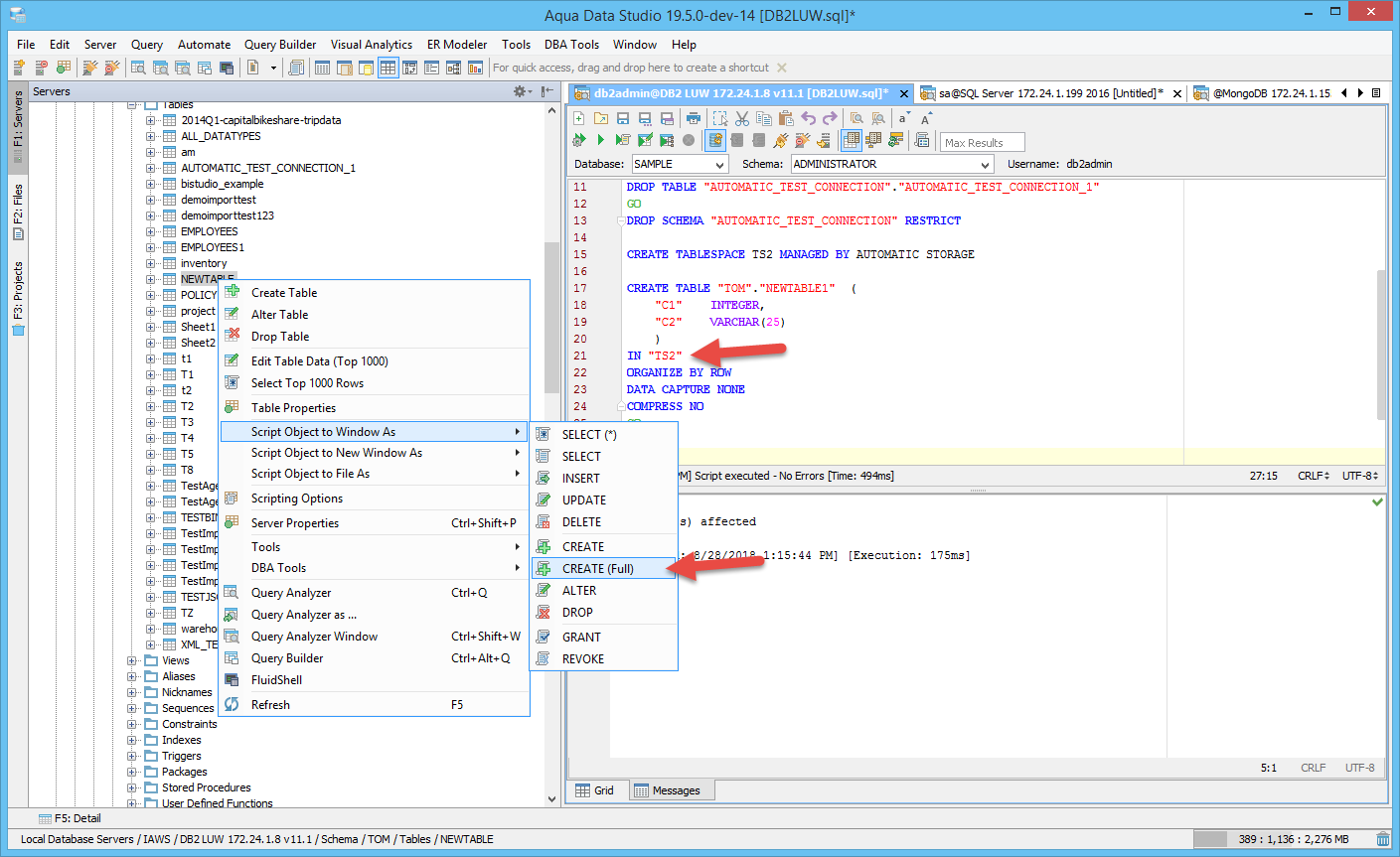Dismiss the quick access shortcut hint
1400x857 pixels.
(782, 68)
